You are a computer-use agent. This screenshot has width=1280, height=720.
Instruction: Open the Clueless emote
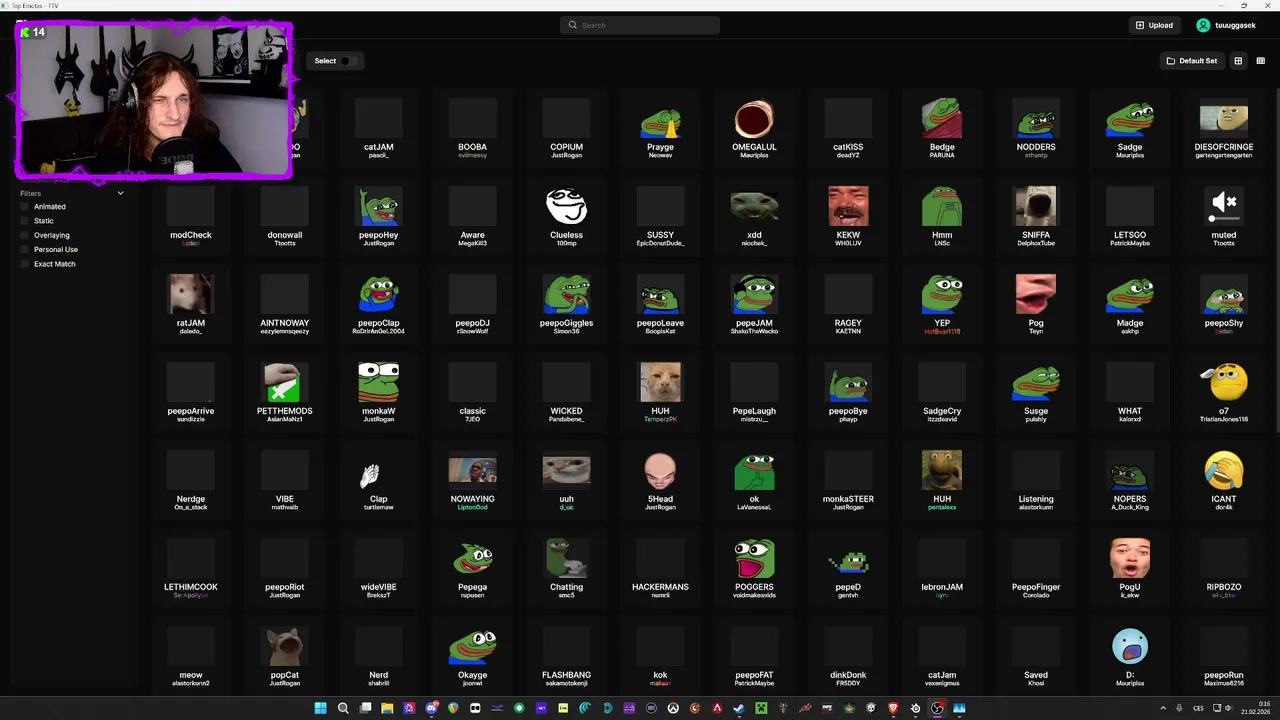[566, 215]
